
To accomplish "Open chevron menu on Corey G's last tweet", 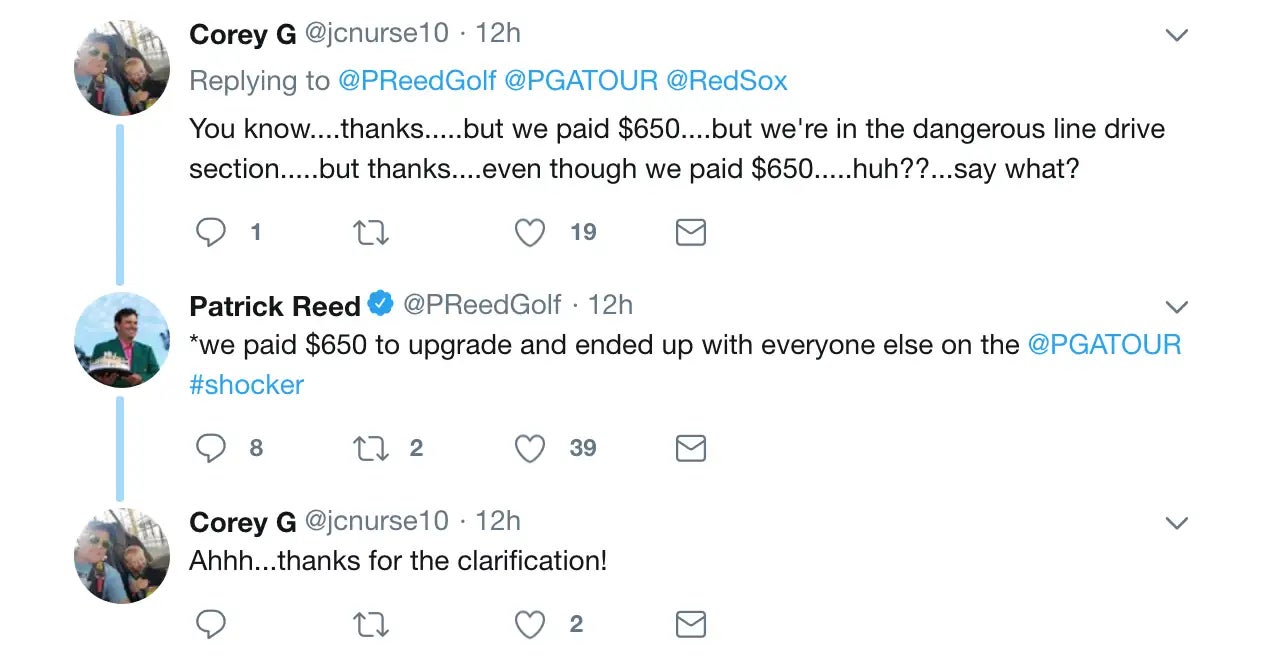I will coord(1177,522).
